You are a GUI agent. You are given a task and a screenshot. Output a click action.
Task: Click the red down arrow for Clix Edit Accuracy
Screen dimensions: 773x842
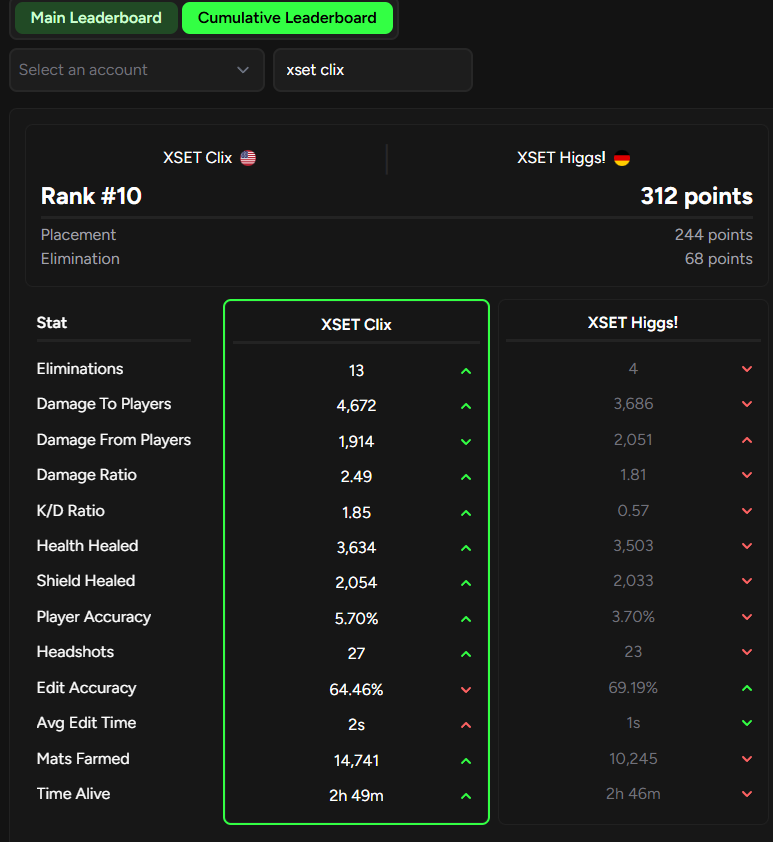466,690
